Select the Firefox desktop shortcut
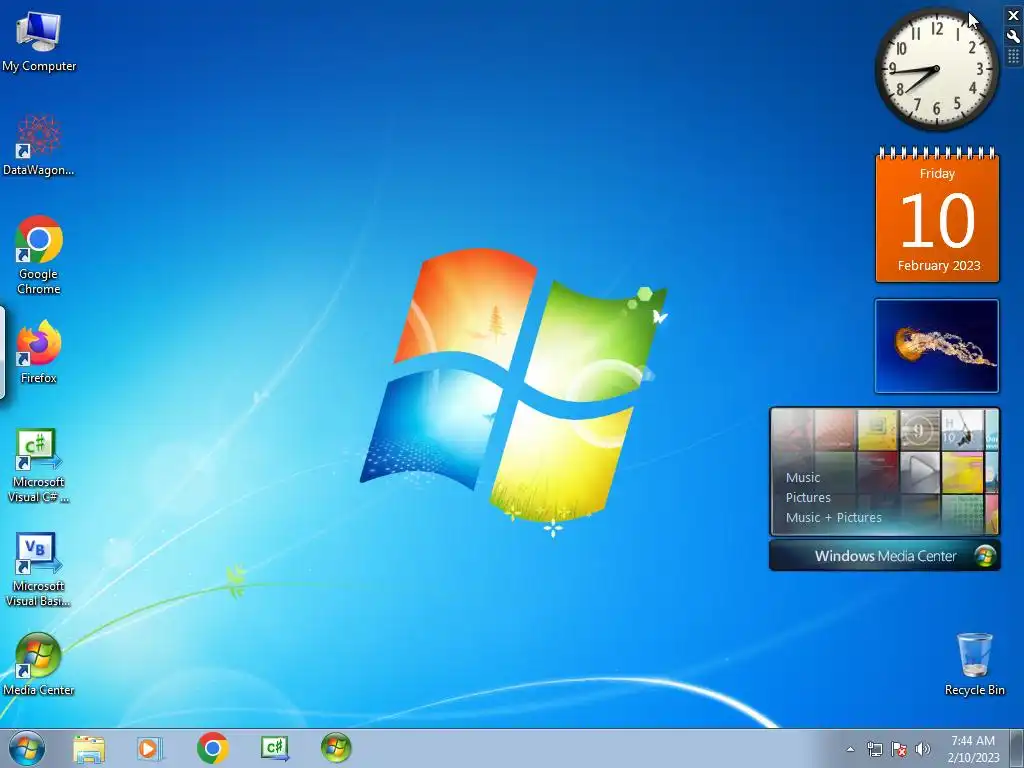 [x=39, y=352]
